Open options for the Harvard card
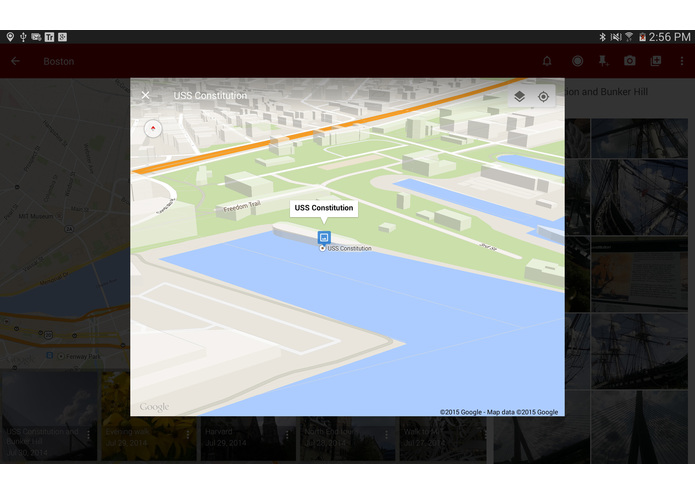The width and height of the screenshot is (695, 494). coord(287,435)
